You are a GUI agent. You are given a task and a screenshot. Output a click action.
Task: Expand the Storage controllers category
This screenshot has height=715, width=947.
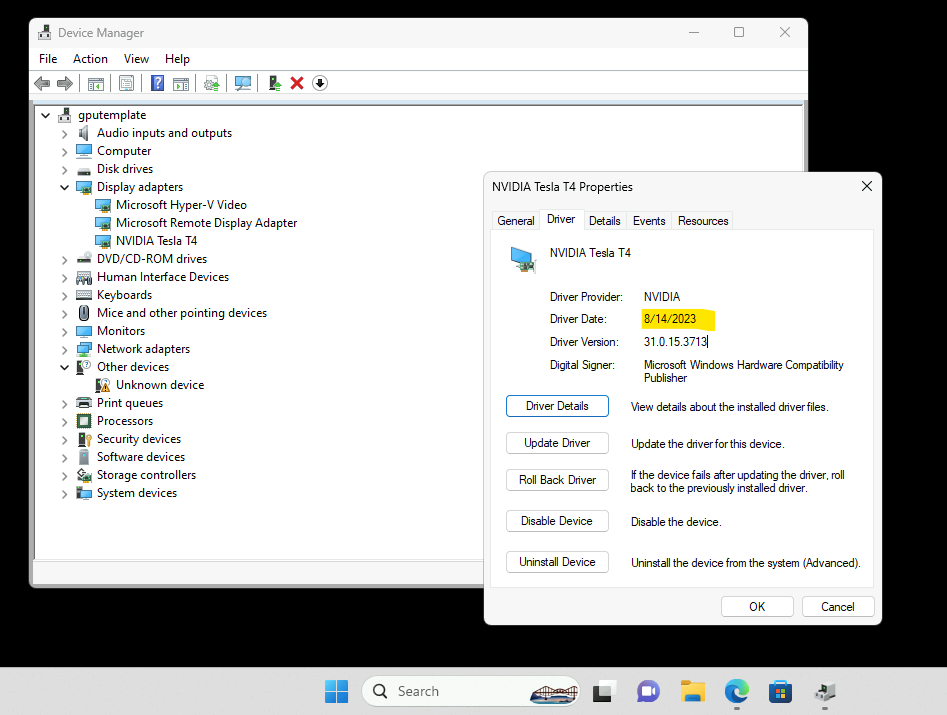65,476
